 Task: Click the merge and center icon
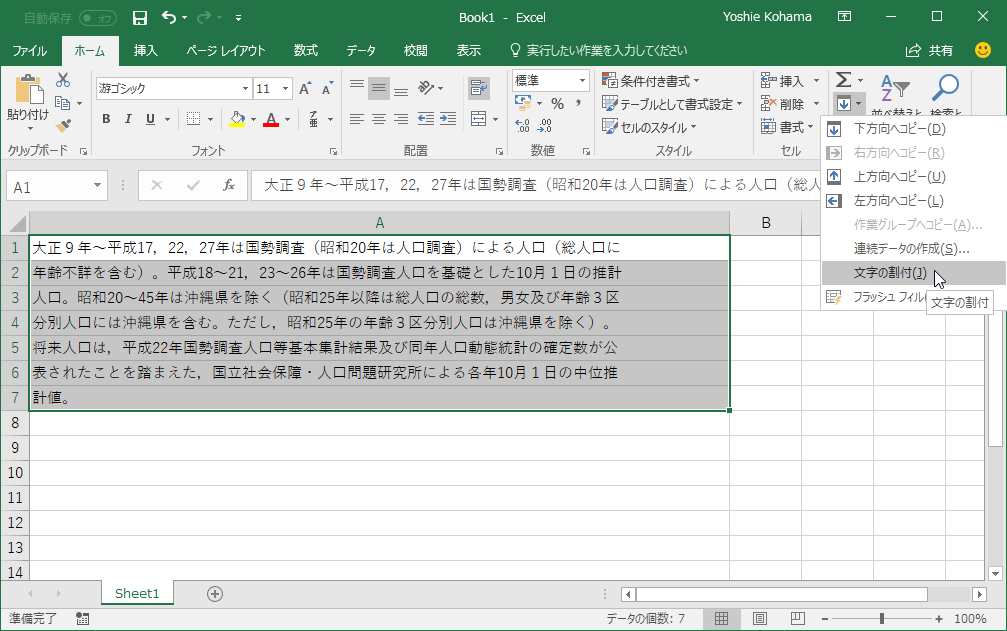tap(478, 119)
